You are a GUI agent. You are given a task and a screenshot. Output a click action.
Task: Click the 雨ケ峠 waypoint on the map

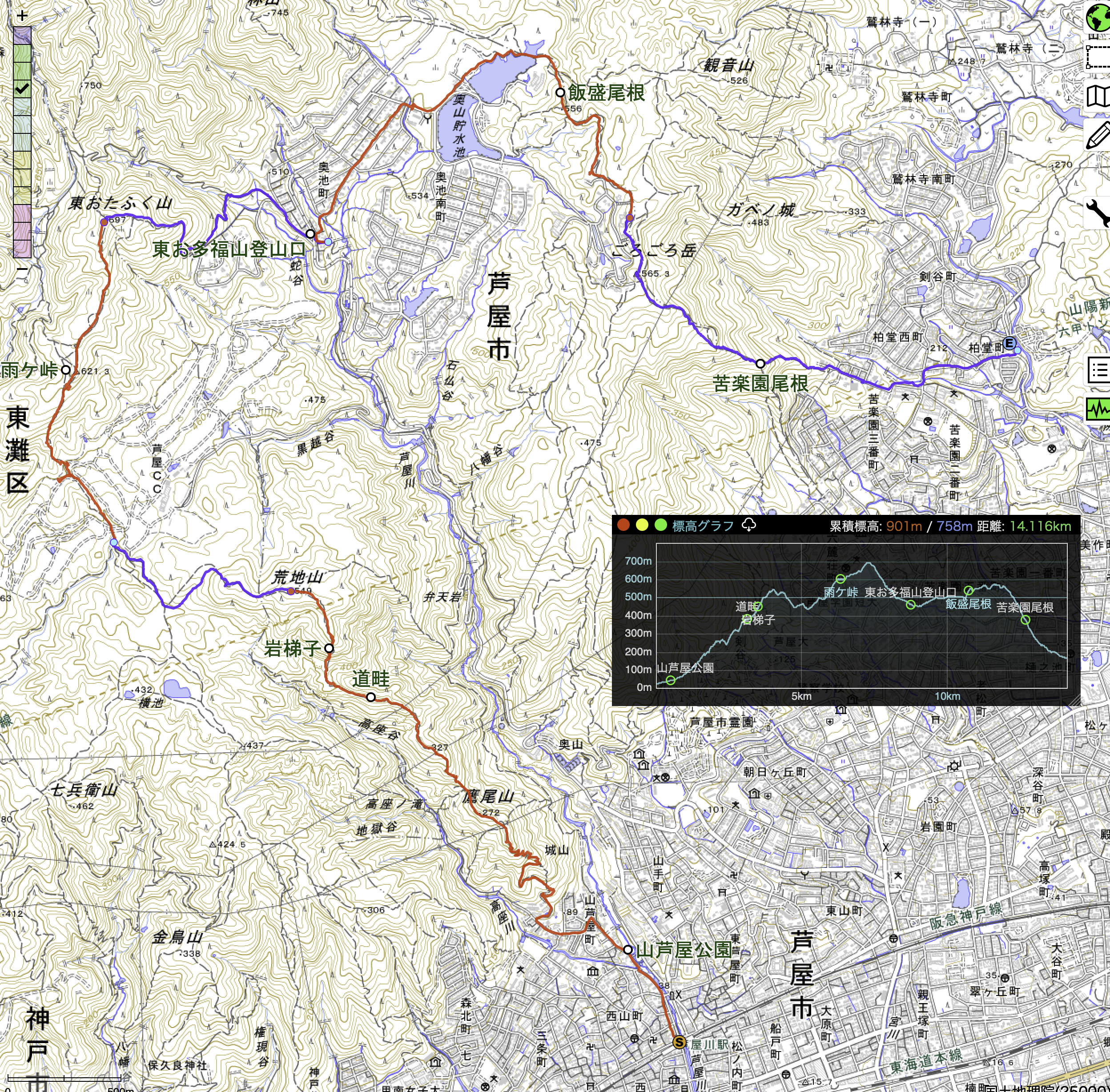pos(66,370)
